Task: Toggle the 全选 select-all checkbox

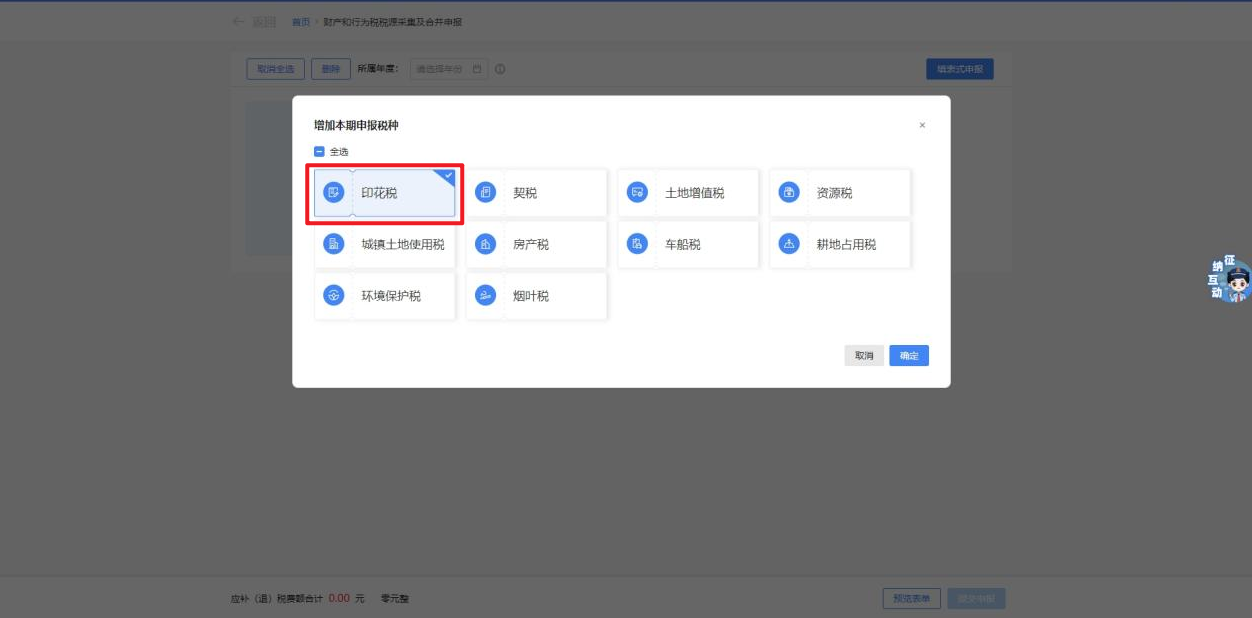Action: coord(320,152)
